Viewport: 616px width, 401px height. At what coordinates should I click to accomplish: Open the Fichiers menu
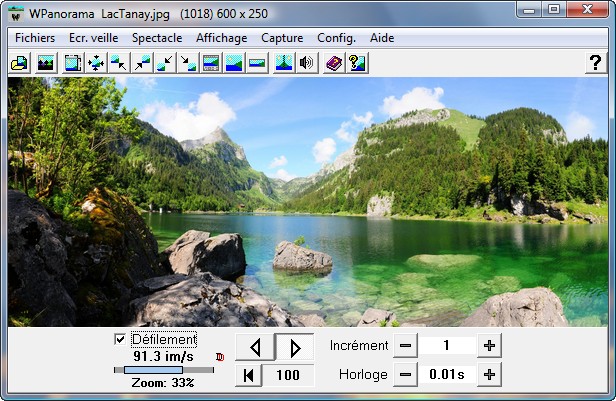coord(35,37)
